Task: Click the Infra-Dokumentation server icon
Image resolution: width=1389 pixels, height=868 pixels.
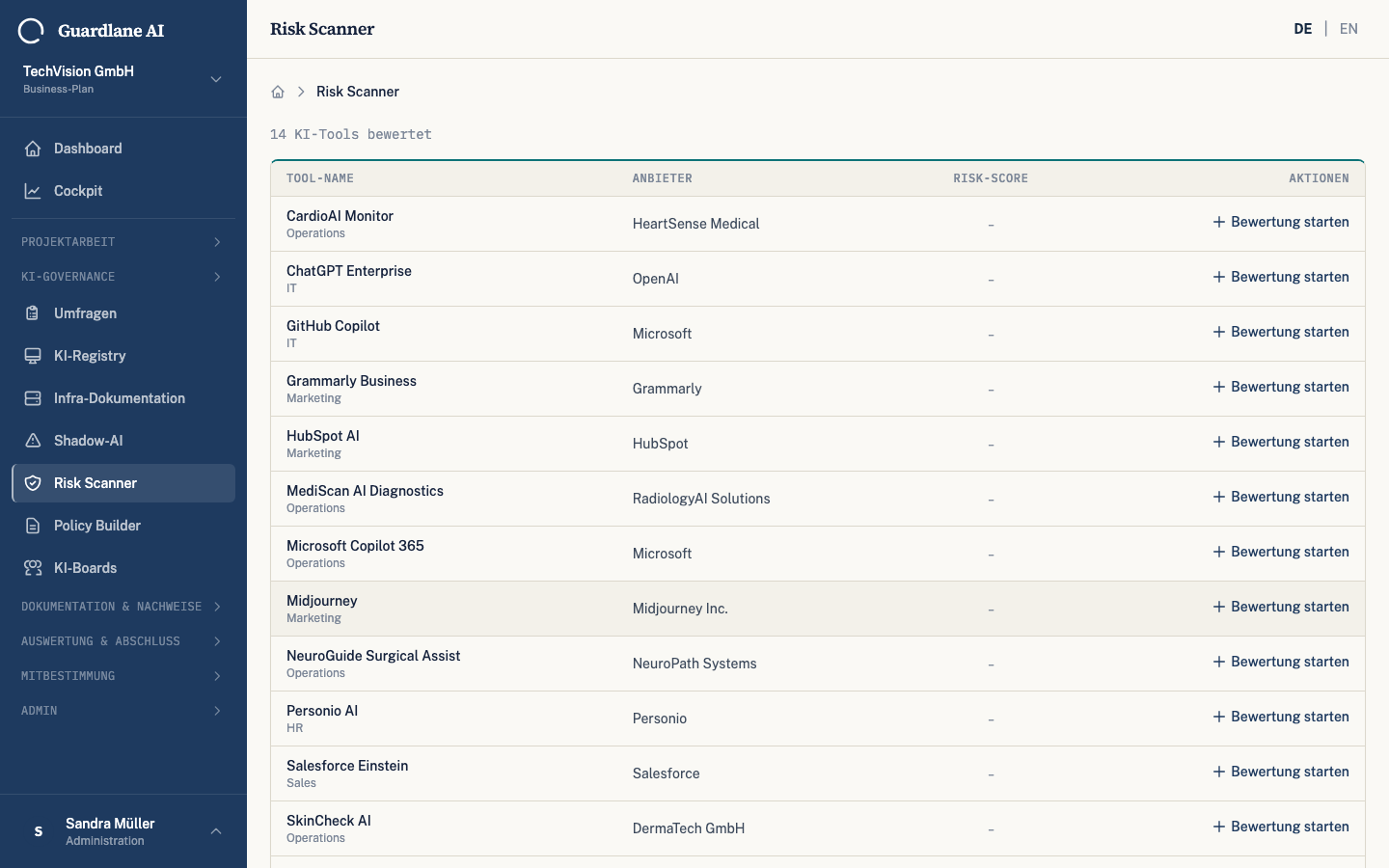Action: click(33, 398)
